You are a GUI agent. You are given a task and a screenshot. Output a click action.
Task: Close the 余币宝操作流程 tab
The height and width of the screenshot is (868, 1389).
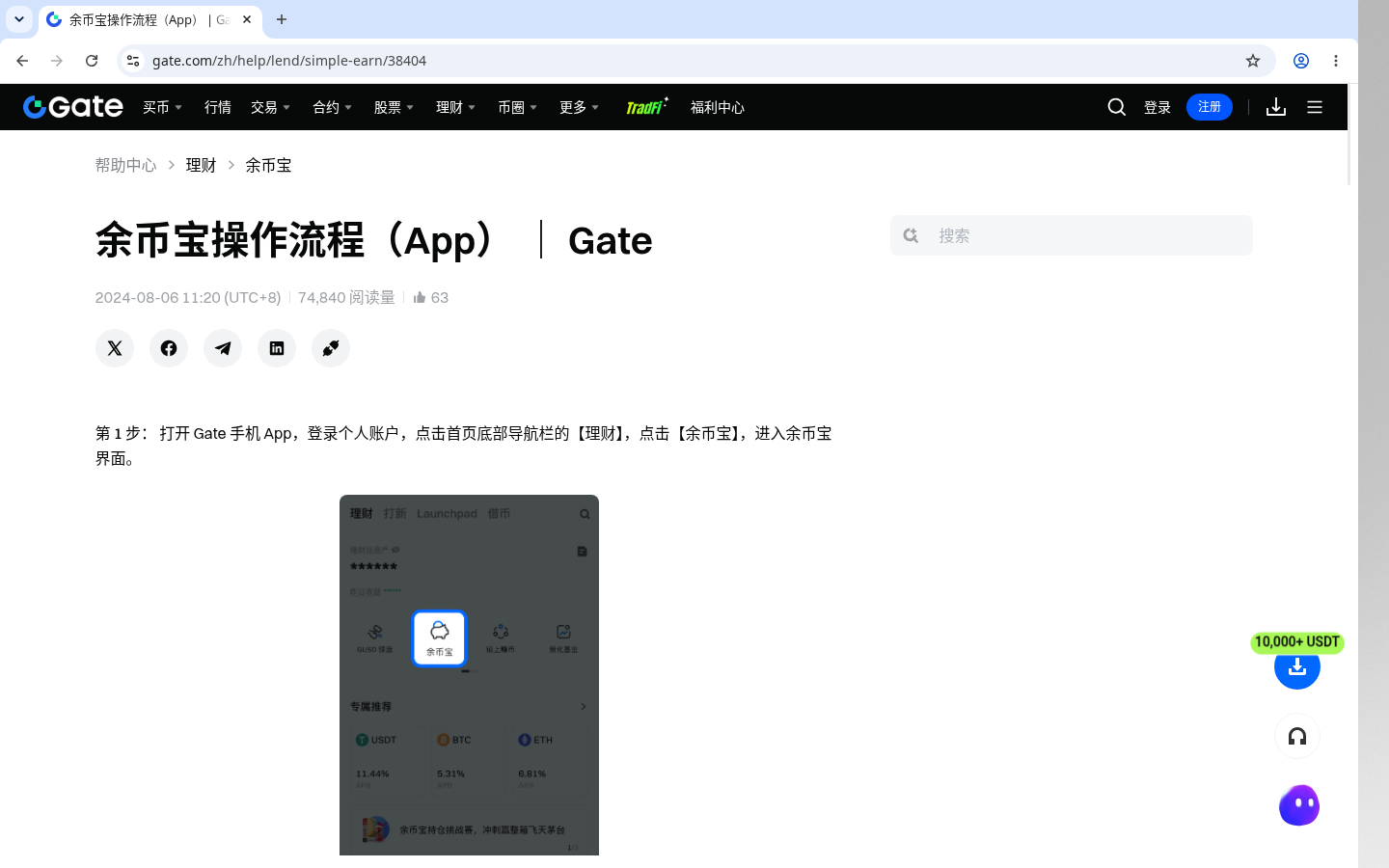click(x=247, y=19)
